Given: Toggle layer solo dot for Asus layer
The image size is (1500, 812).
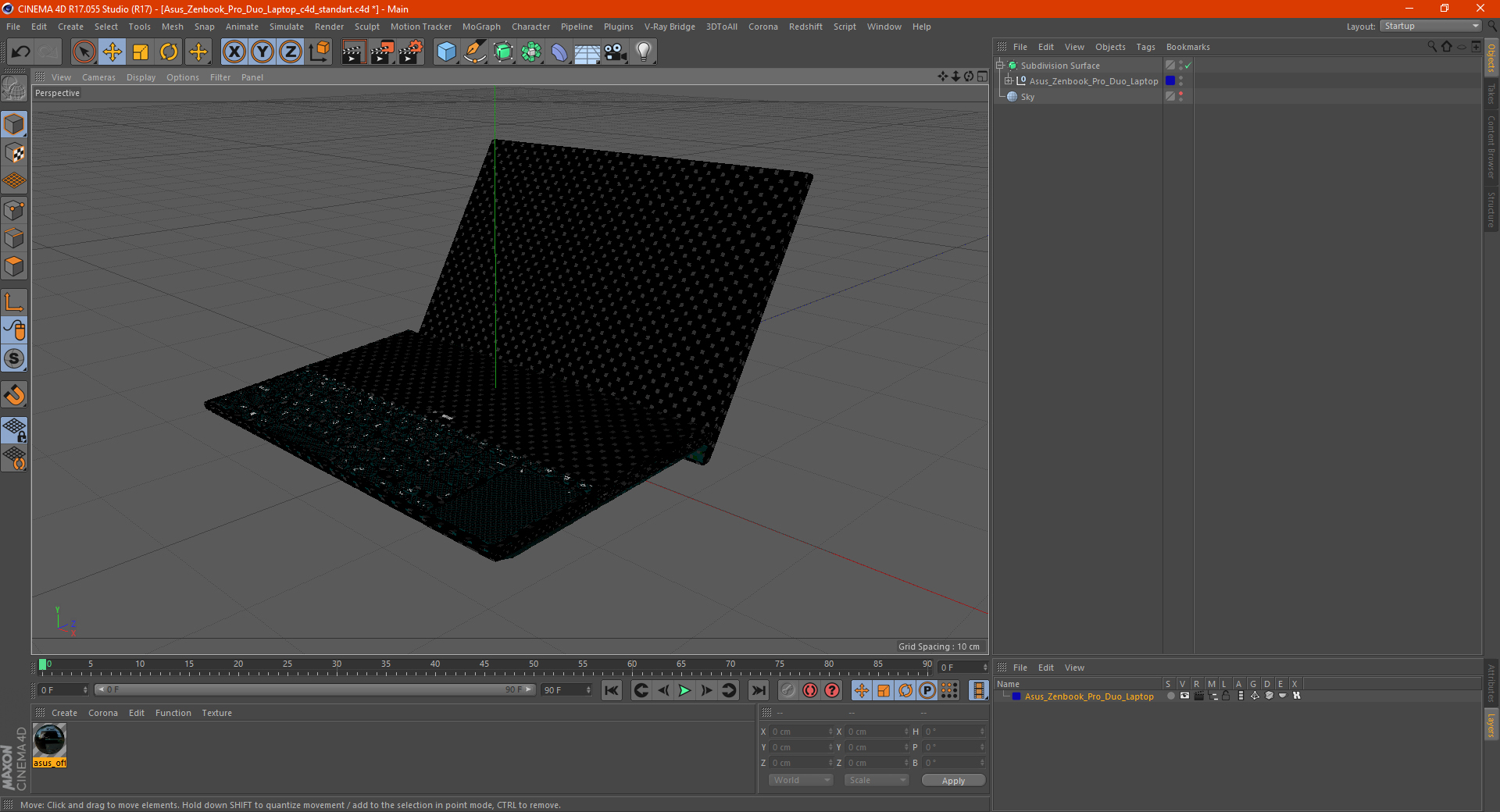Looking at the screenshot, I should click(1170, 696).
